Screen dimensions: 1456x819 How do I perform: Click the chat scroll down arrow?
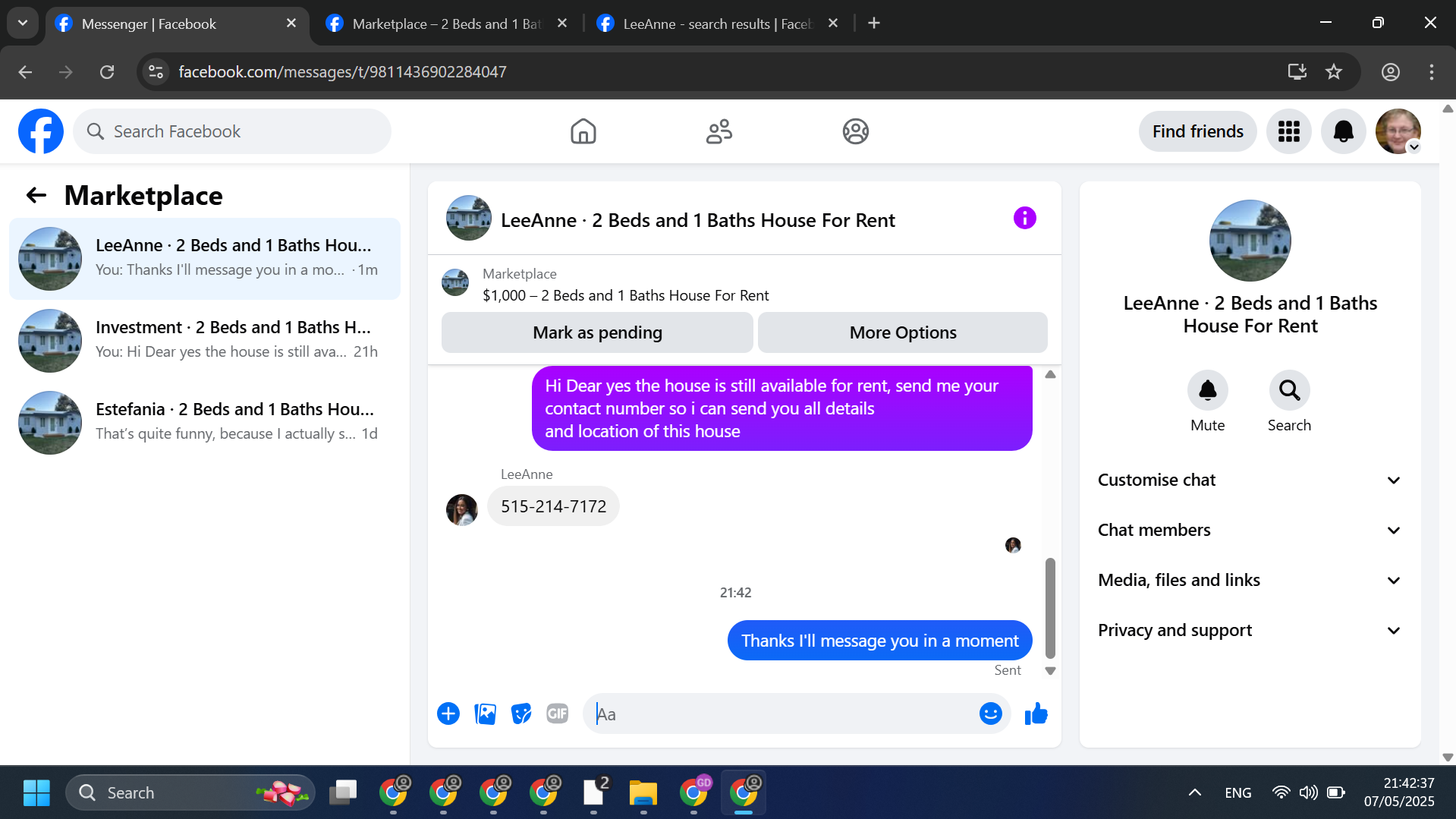tap(1050, 671)
